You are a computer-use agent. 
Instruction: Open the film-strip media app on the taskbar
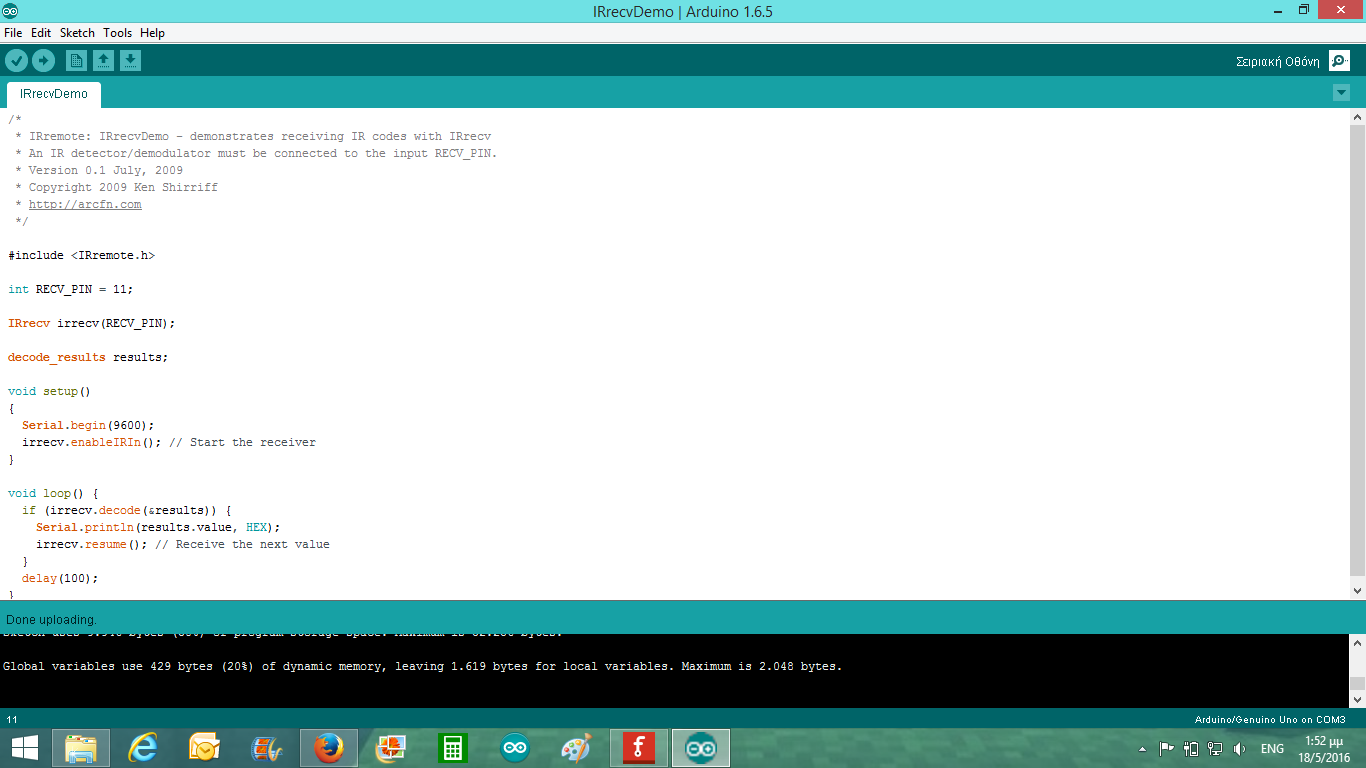[267, 748]
